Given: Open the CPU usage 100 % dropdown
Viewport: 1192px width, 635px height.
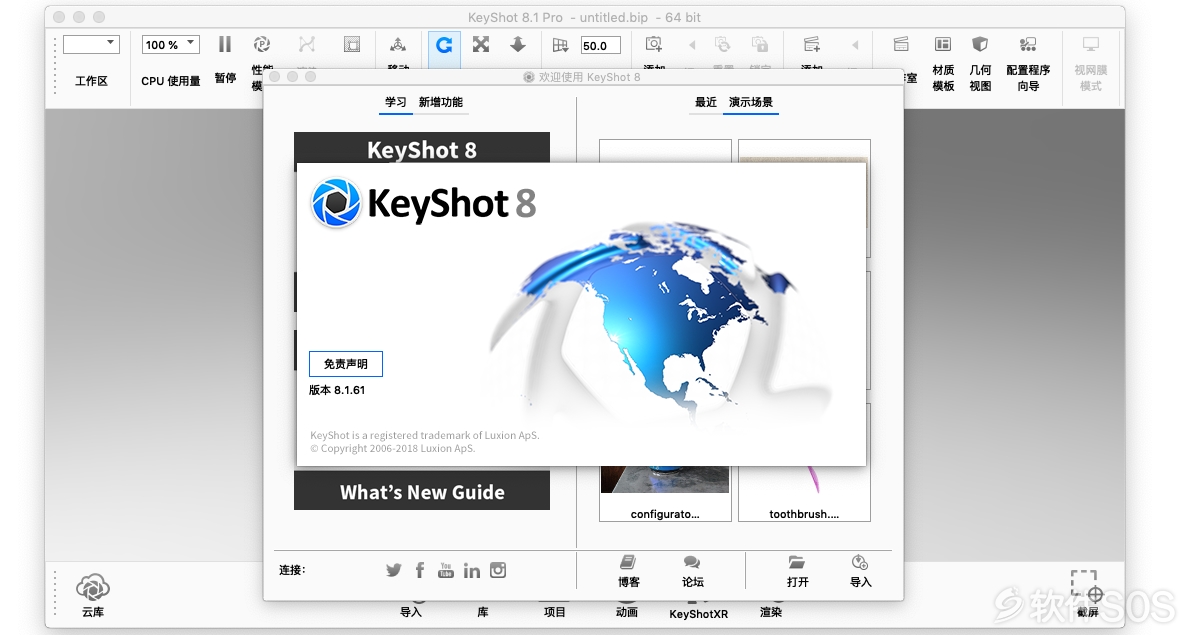Looking at the screenshot, I should point(170,45).
